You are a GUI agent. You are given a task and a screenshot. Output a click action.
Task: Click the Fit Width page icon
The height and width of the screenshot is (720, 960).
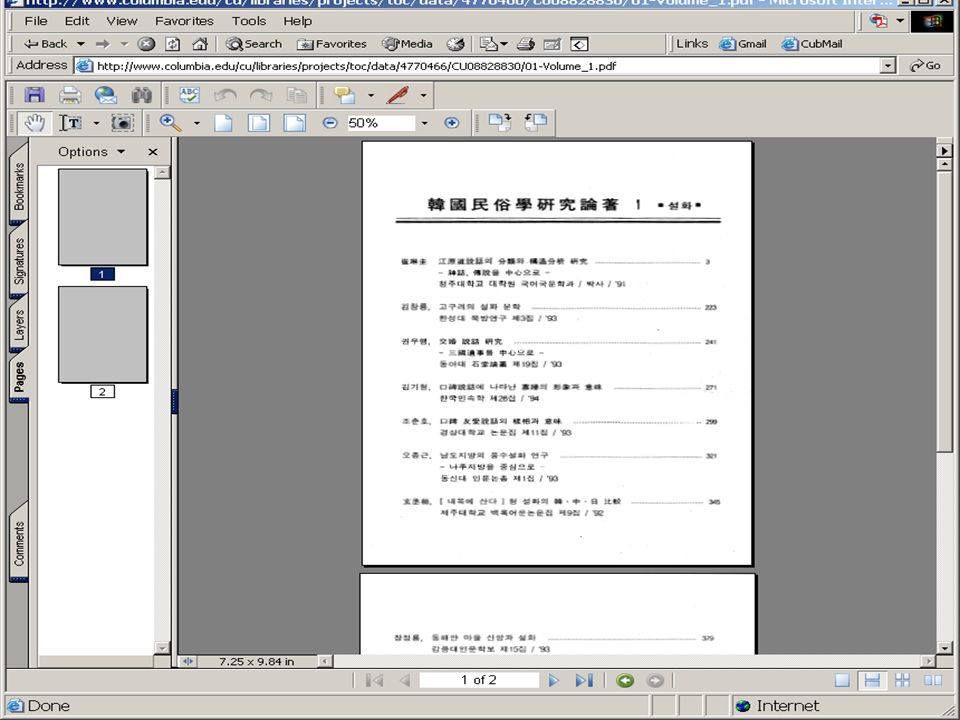[294, 123]
